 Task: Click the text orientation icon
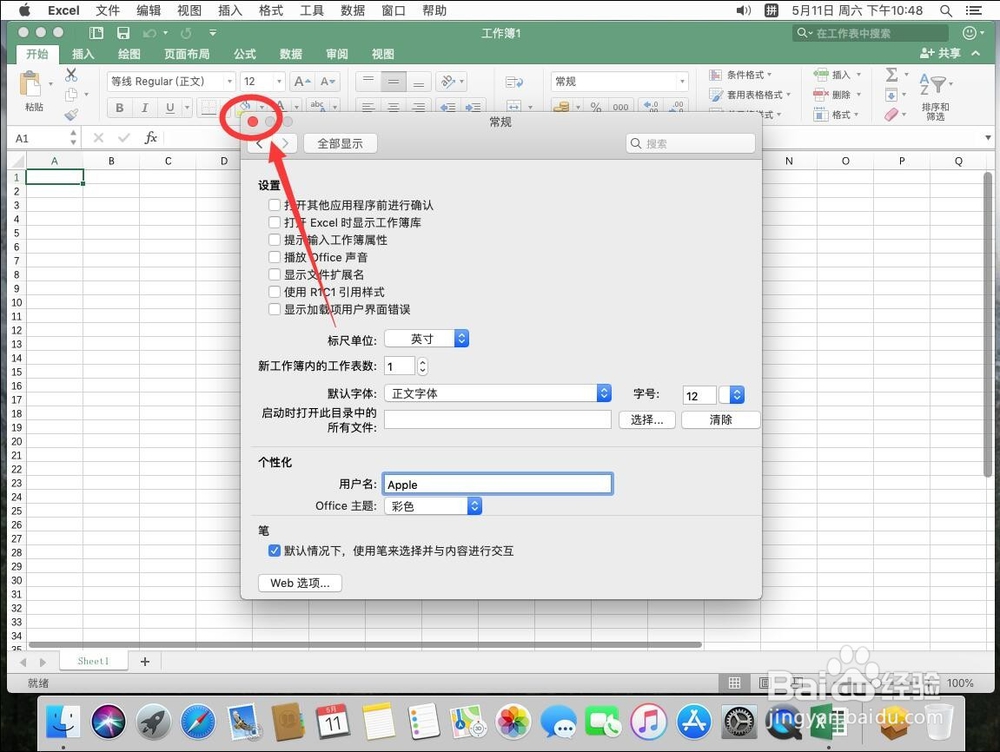point(448,82)
